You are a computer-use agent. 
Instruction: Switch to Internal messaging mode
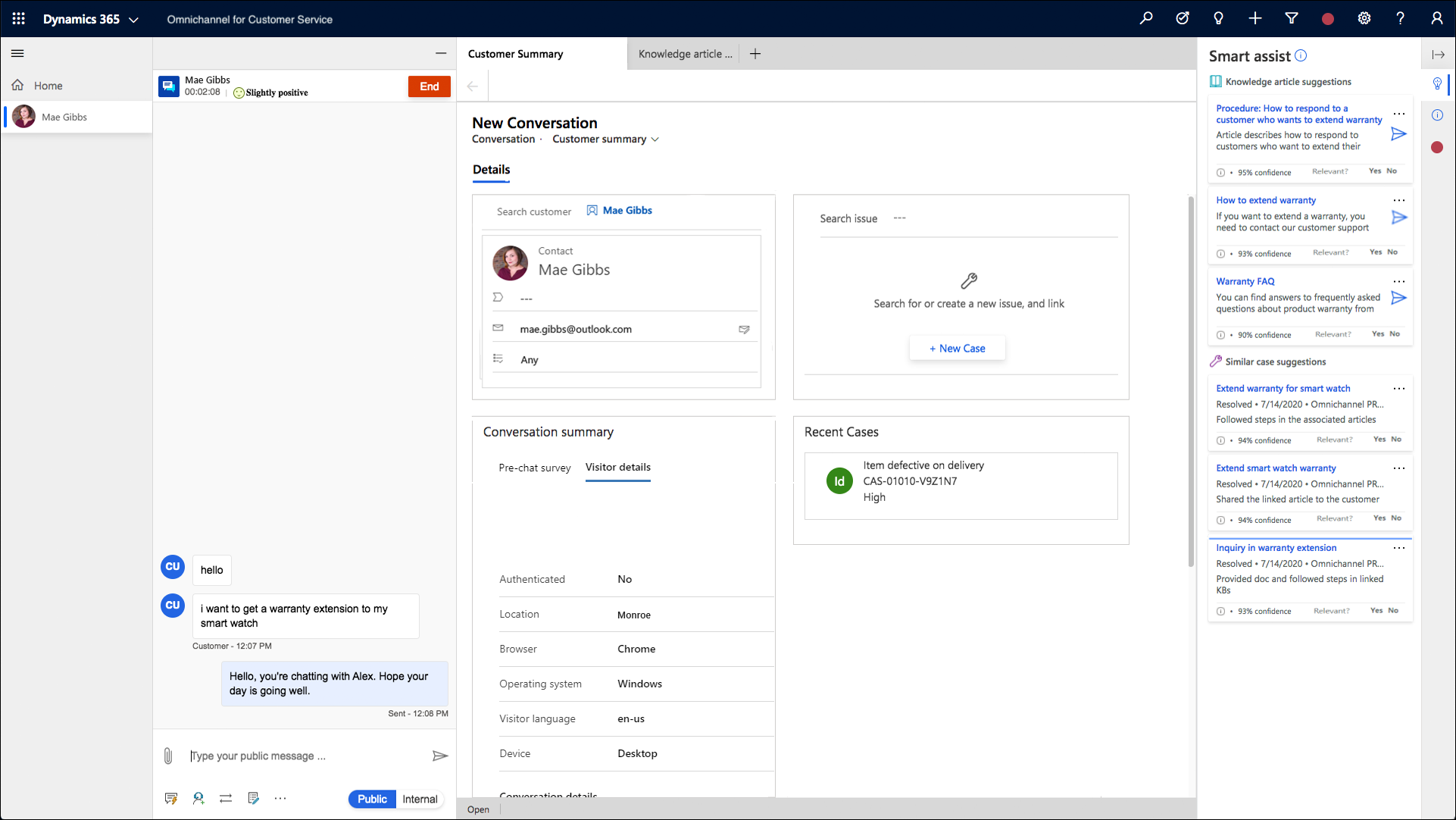[419, 798]
